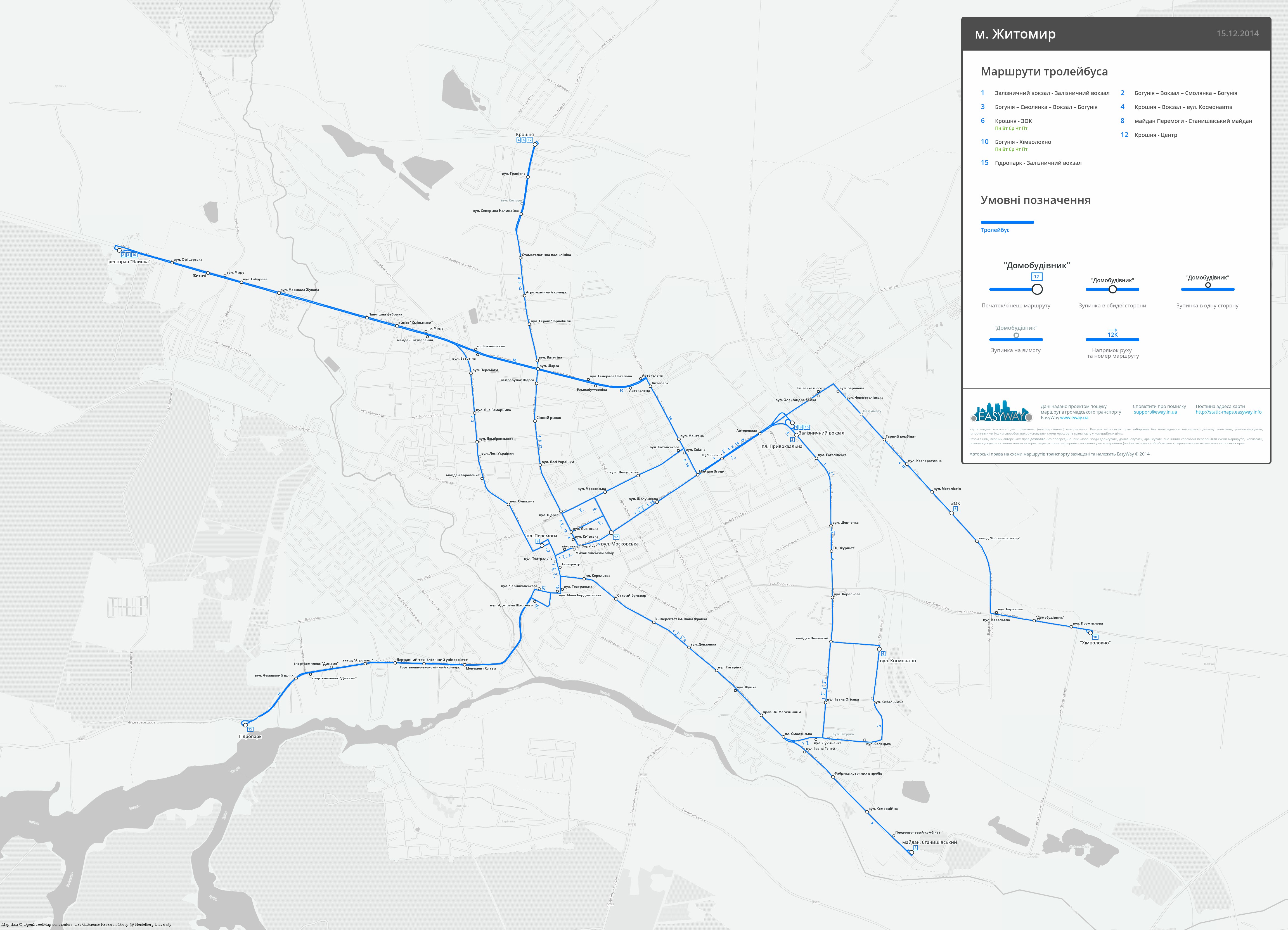The image size is (1288, 930).
Task: Click the майдан Короленка stop label
Action: [462, 475]
